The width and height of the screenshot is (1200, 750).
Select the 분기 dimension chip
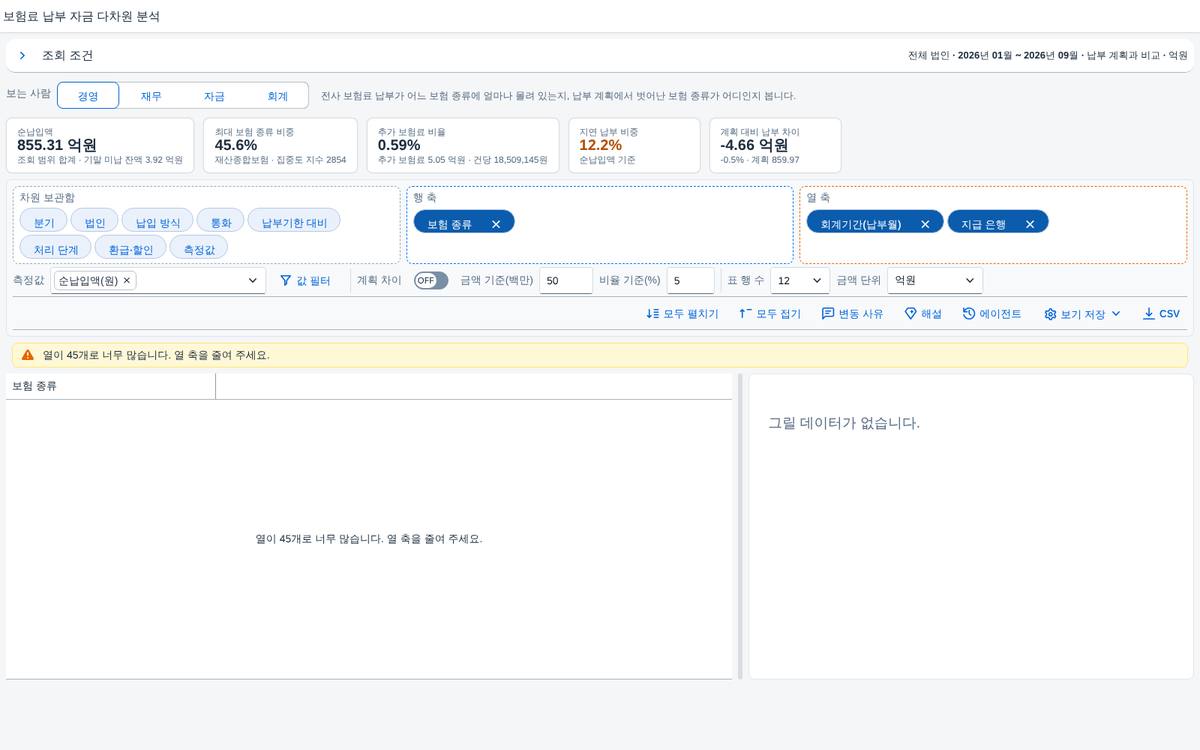click(44, 221)
